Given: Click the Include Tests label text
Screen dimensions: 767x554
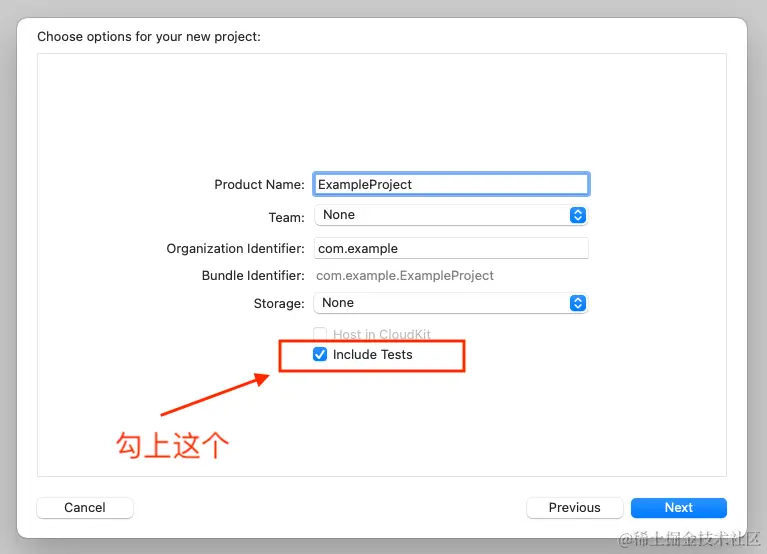Looking at the screenshot, I should (372, 355).
